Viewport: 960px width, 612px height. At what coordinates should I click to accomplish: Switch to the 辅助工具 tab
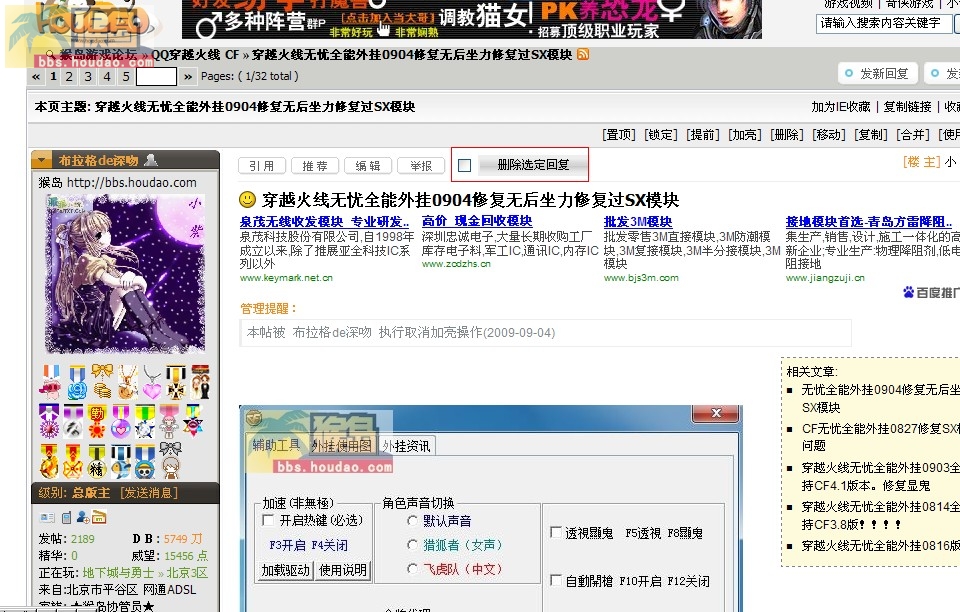point(277,446)
